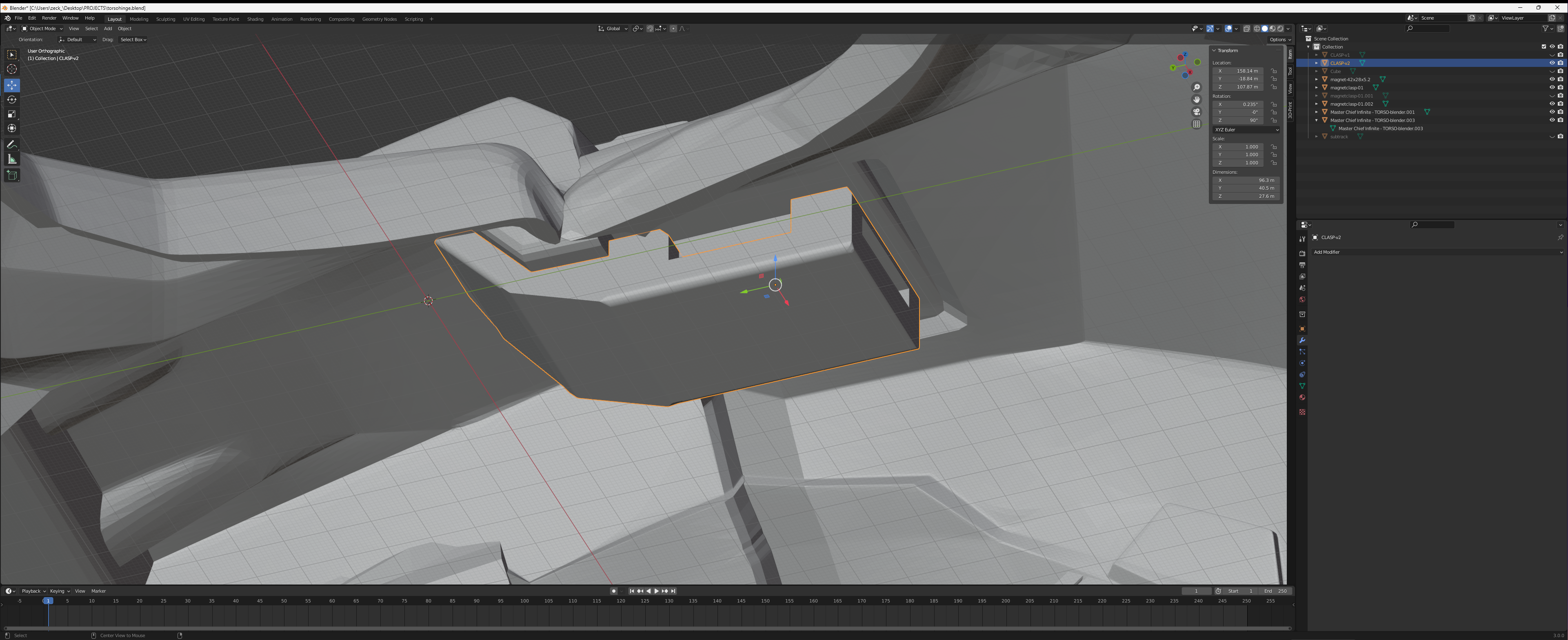The image size is (1568, 640).
Task: Click the Options button in viewport header
Action: pos(1279,40)
